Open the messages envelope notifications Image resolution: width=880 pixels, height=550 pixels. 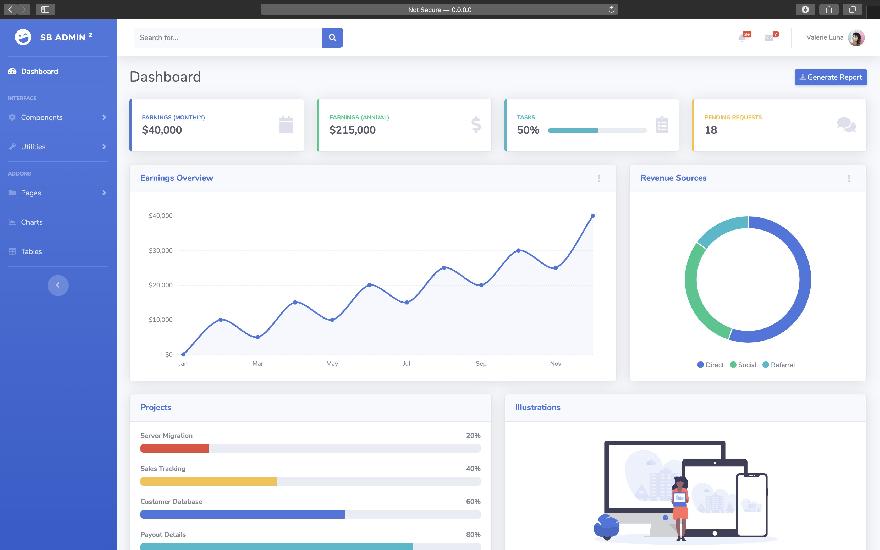pos(772,36)
